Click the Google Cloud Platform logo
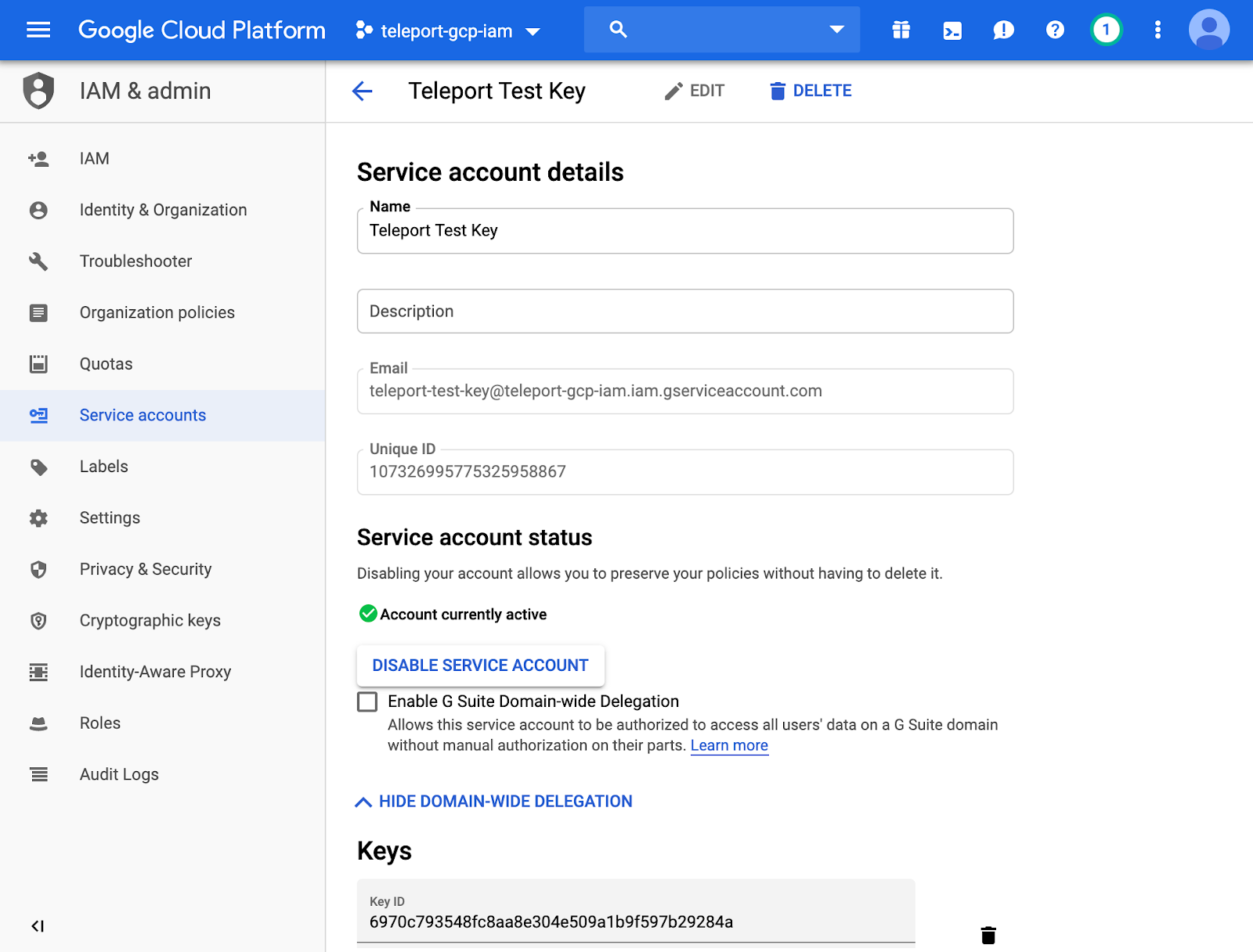 point(201,30)
